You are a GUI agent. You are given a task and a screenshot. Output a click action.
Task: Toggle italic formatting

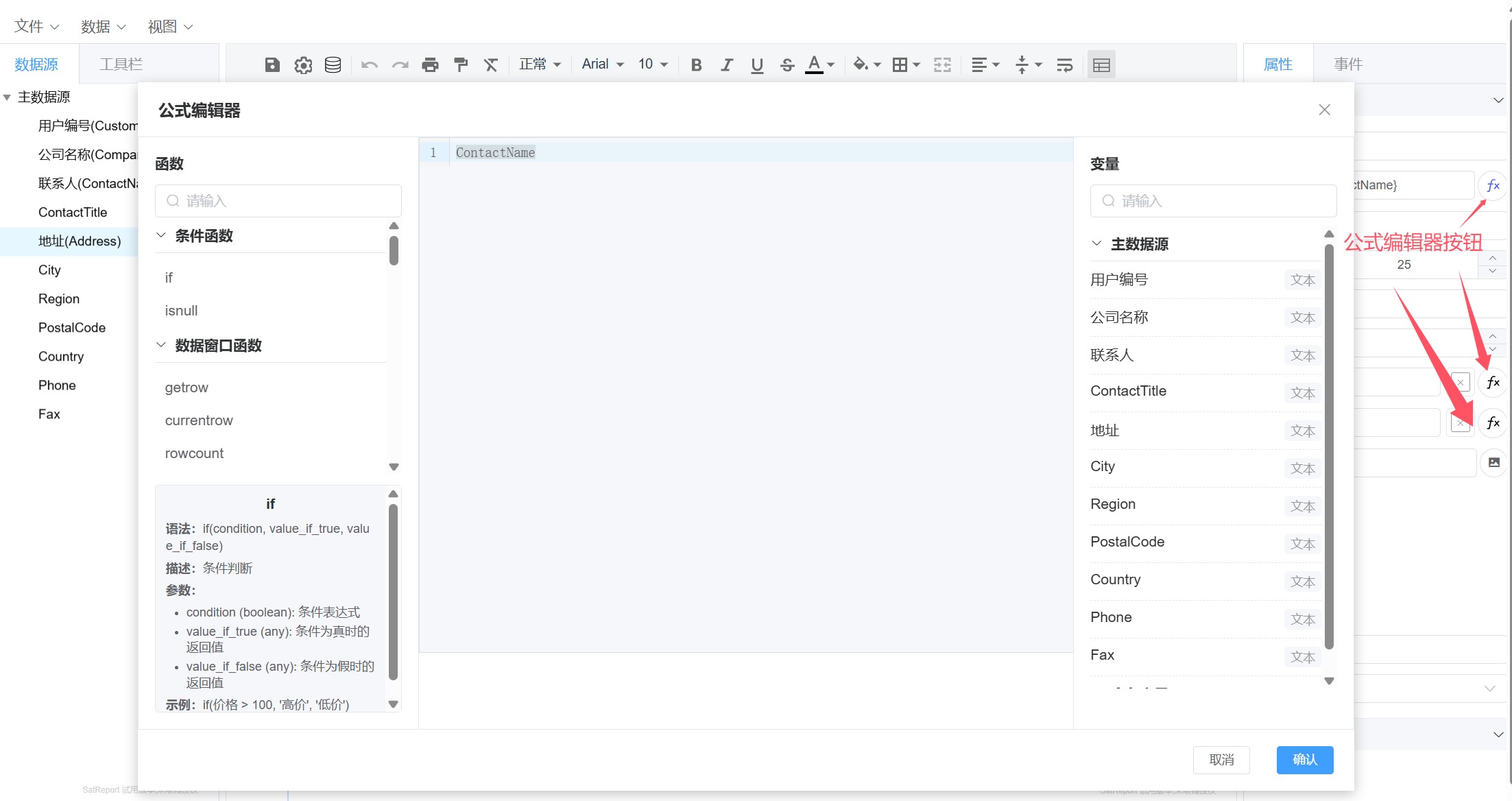tap(727, 64)
